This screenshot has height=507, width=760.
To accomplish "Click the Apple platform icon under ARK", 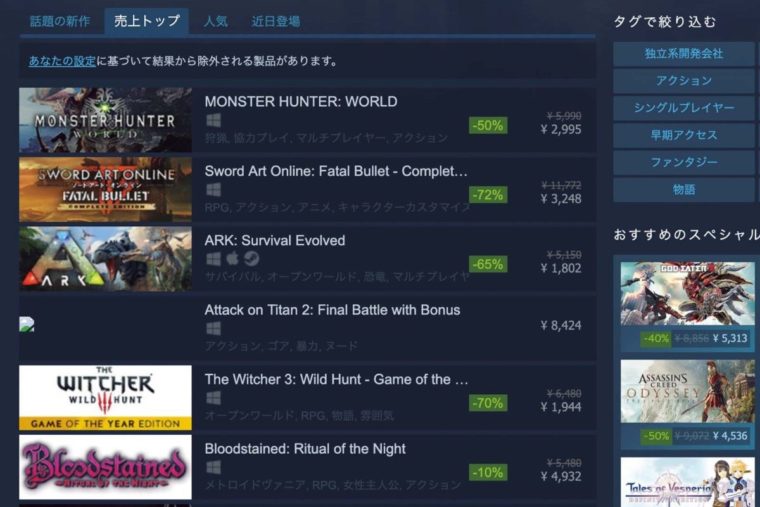I will (x=232, y=259).
